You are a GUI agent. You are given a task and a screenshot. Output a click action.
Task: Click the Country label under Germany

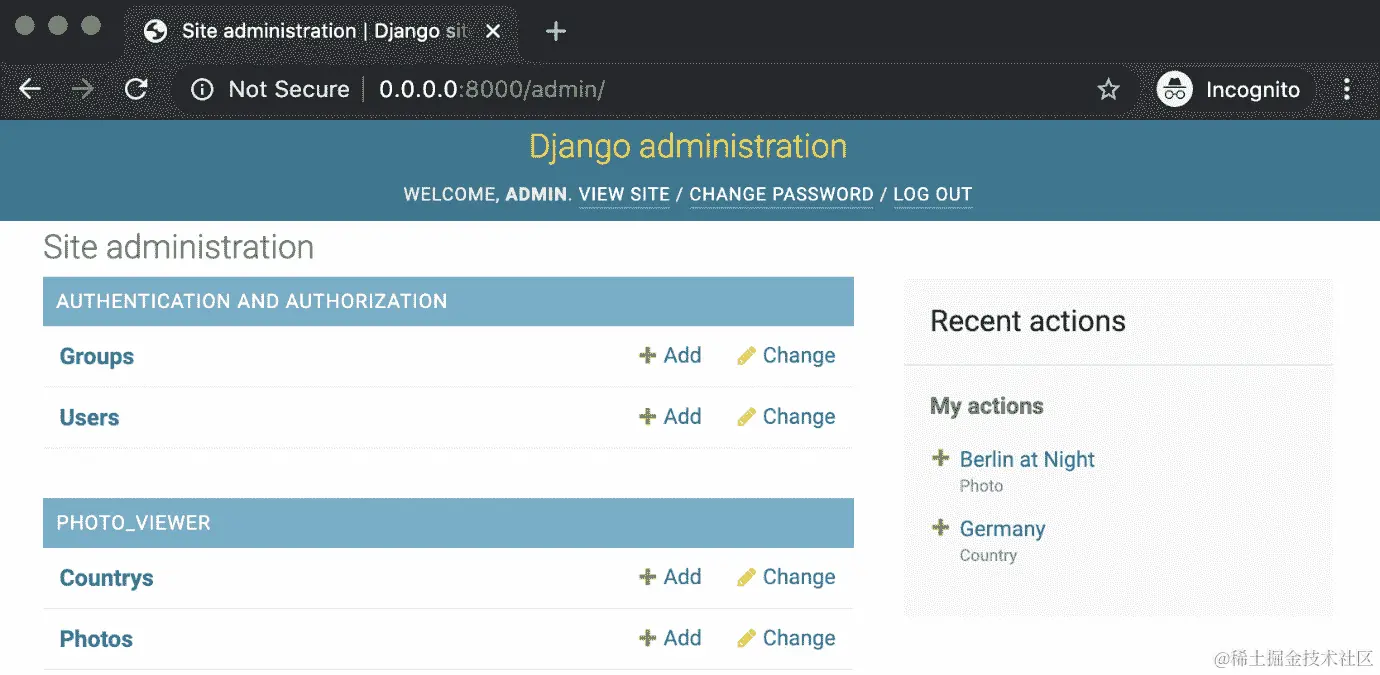pyautogui.click(x=988, y=556)
